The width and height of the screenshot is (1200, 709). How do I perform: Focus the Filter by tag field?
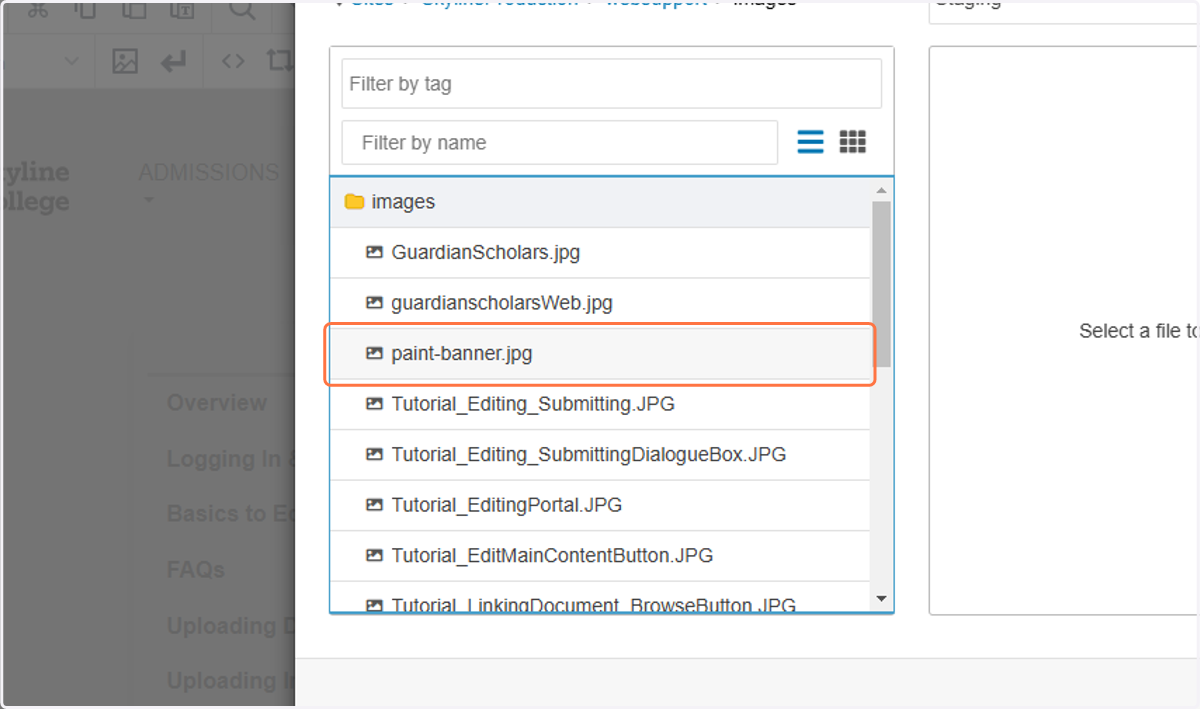611,84
